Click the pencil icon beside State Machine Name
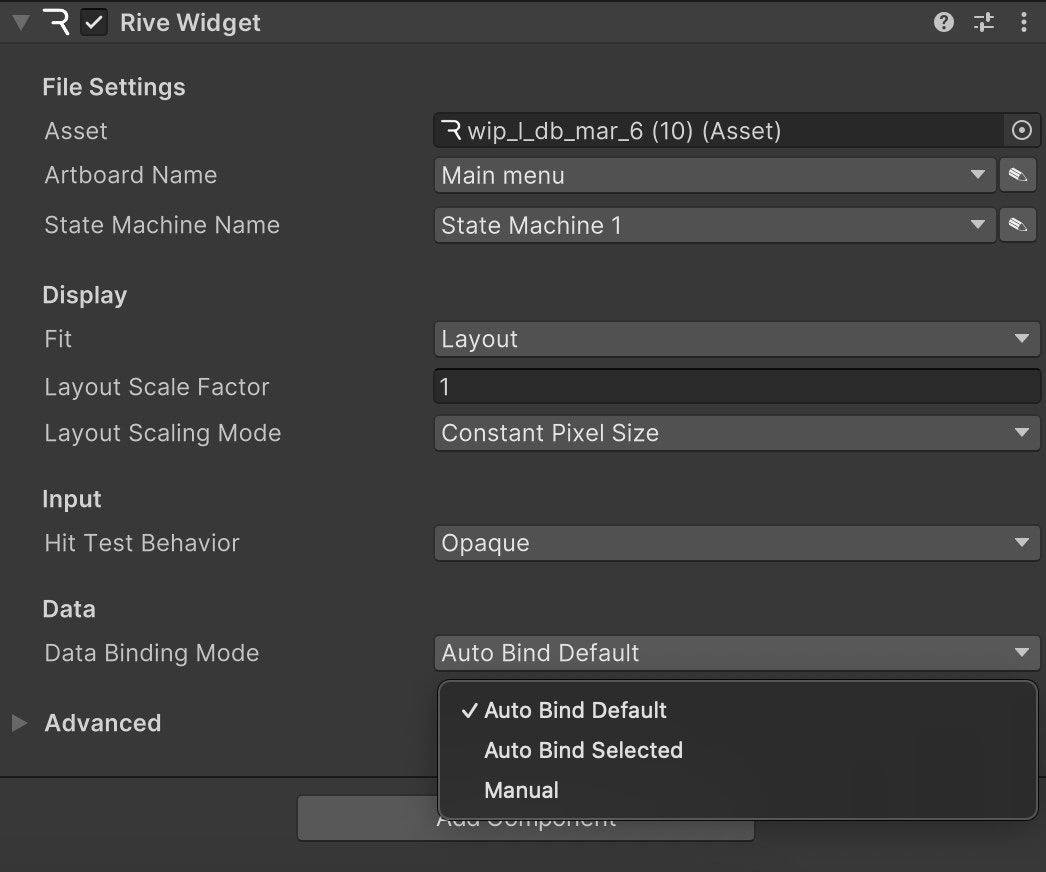Viewport: 1046px width, 872px height. point(1017,224)
